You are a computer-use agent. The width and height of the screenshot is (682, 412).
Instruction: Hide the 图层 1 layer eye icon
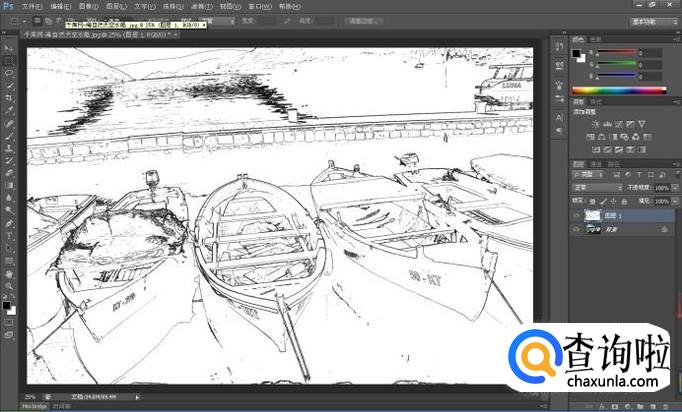tap(577, 216)
